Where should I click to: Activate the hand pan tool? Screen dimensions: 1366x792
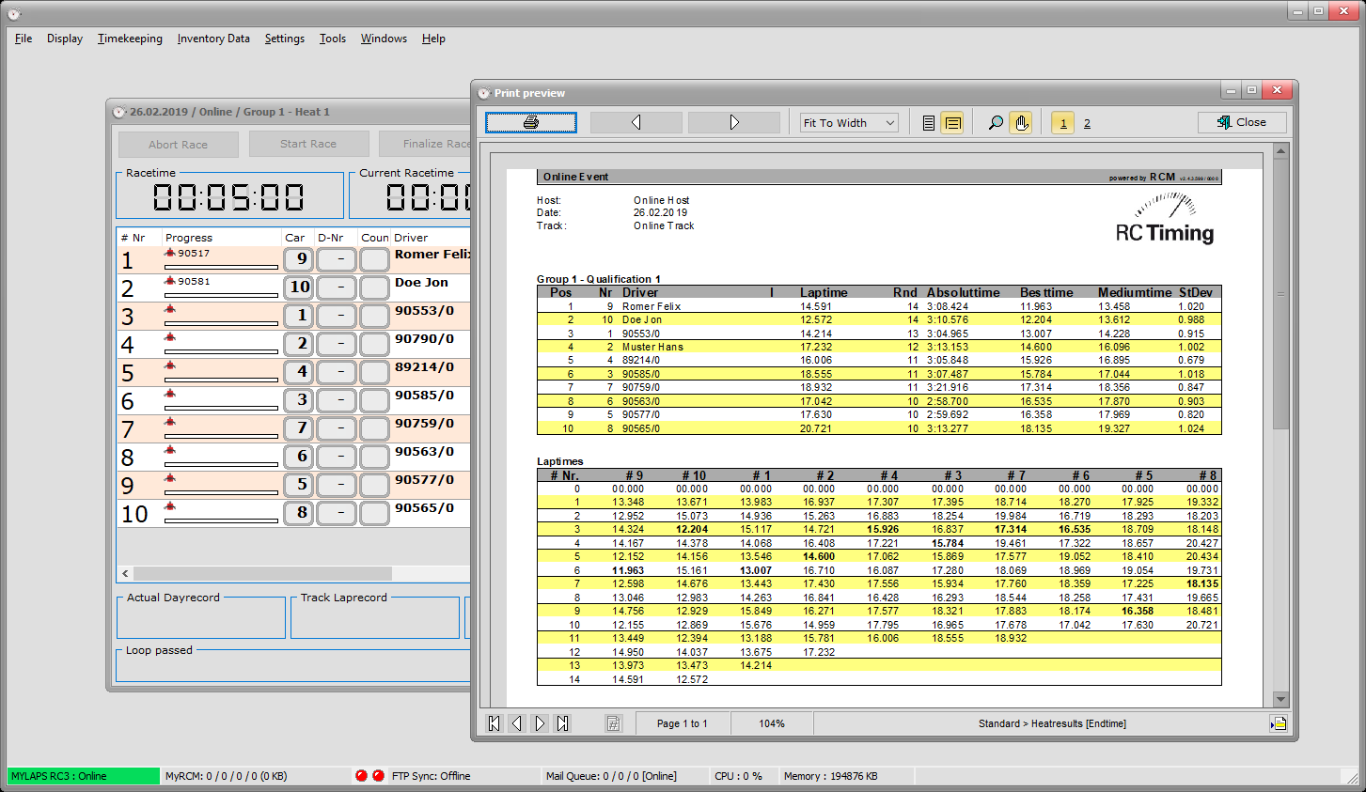pyautogui.click(x=1020, y=123)
